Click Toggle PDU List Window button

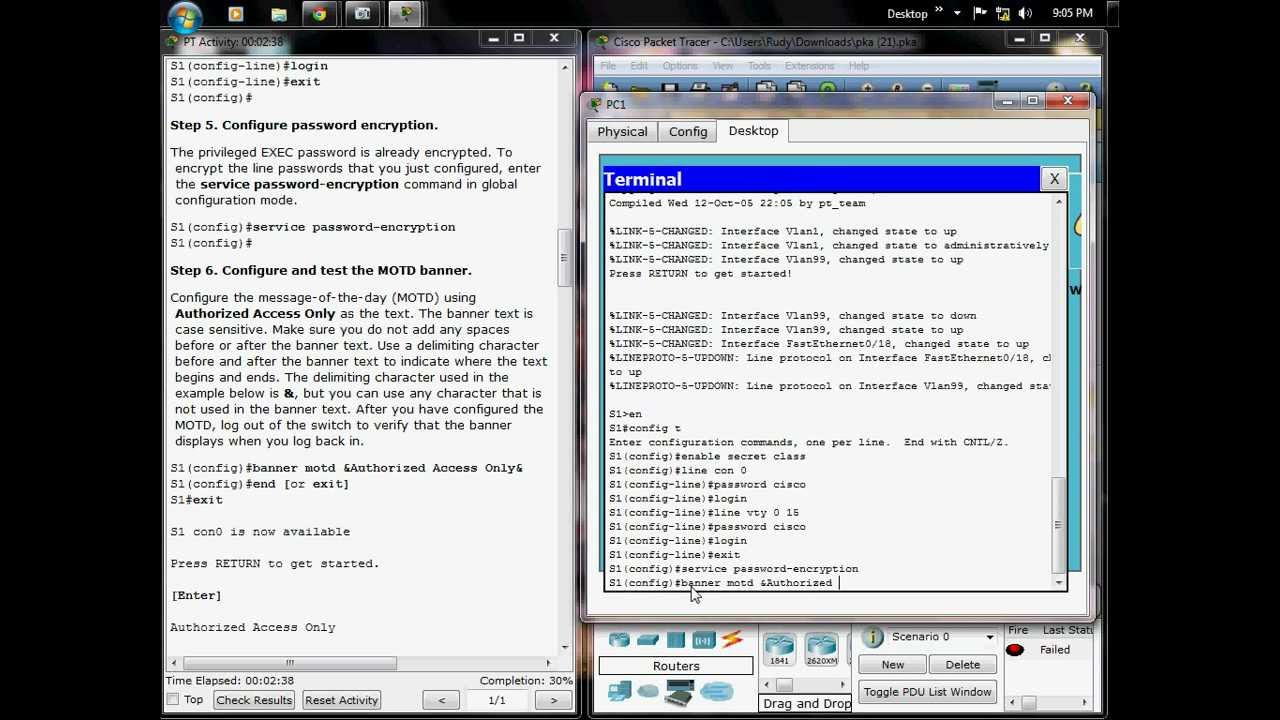coord(928,692)
